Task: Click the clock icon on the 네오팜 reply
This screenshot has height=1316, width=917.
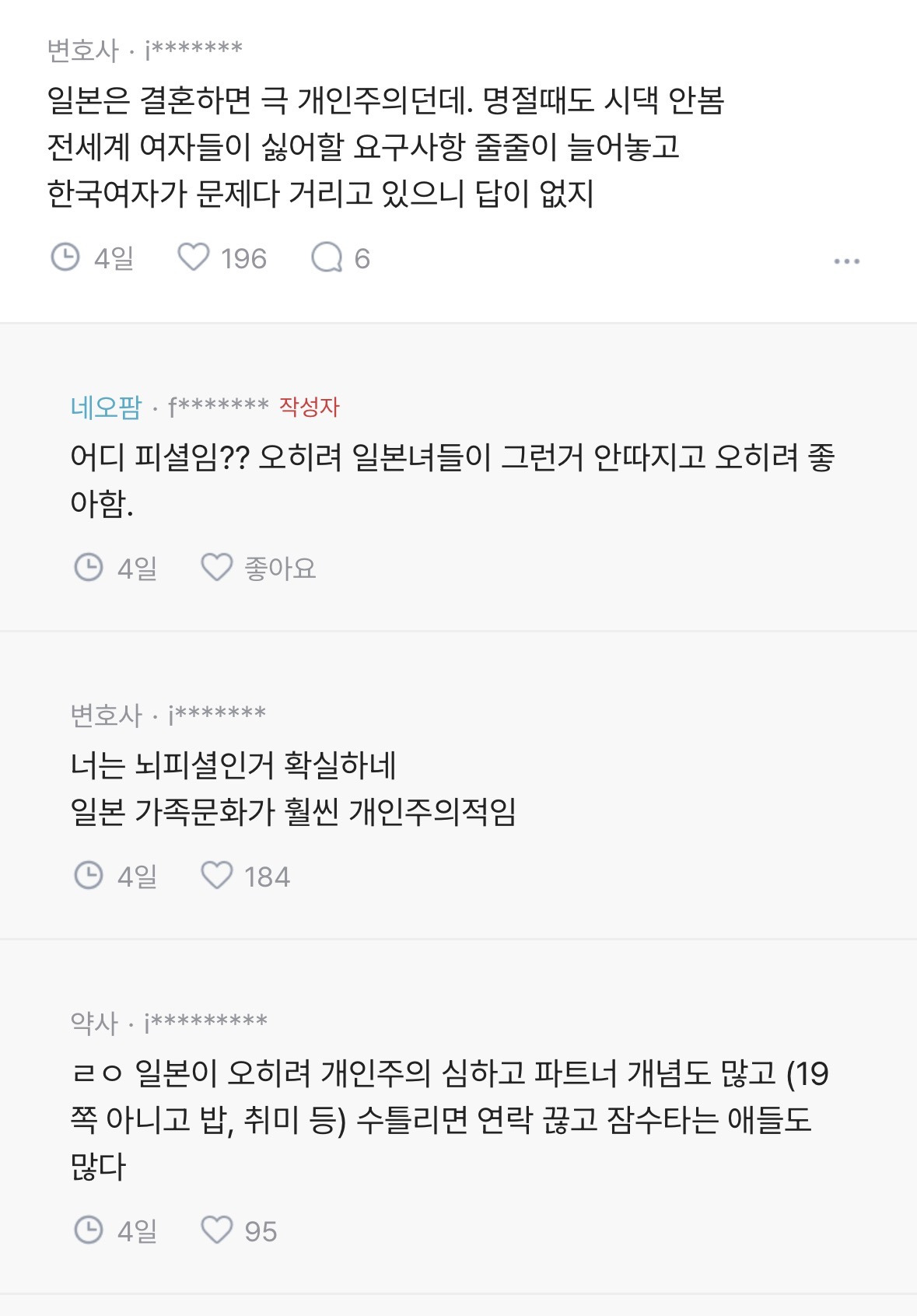Action: [89, 568]
